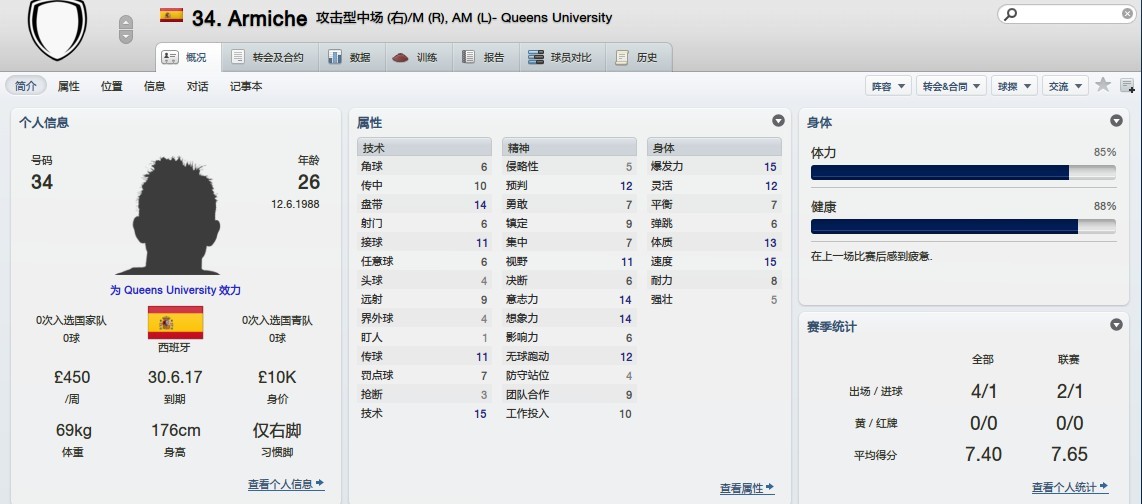Open the 转会及合约 tab
Image resolution: width=1142 pixels, height=504 pixels.
pyautogui.click(x=267, y=57)
